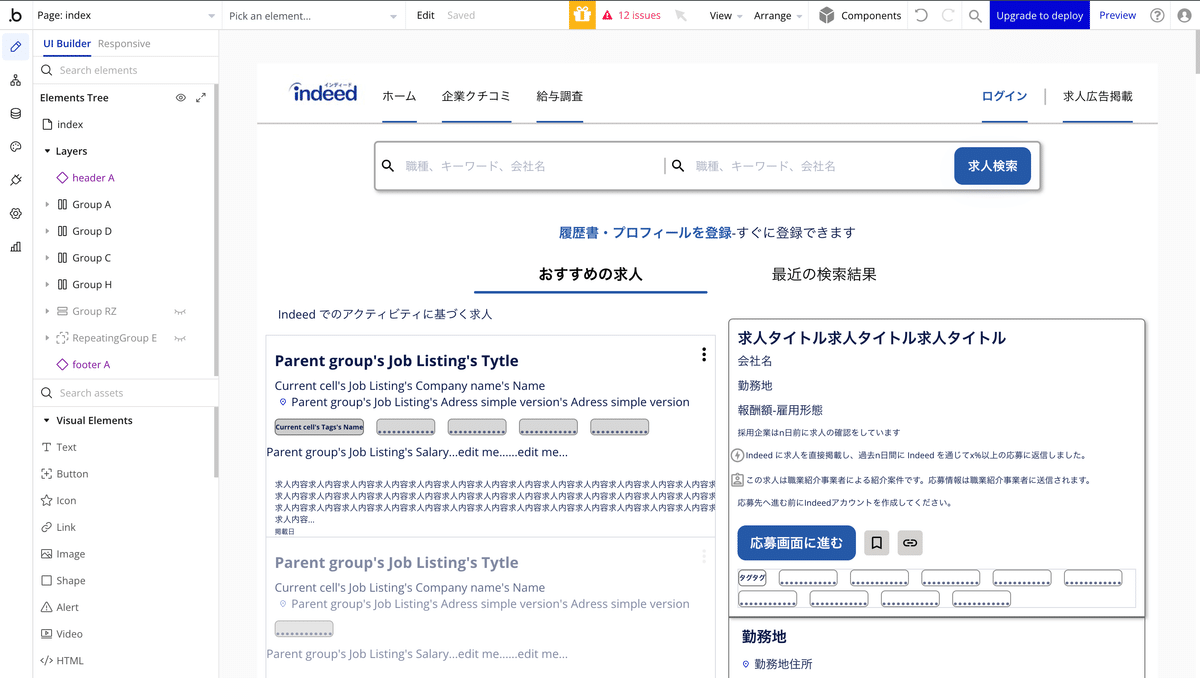Click the account avatar icon
Viewport: 1200px width, 678px height.
tap(1184, 15)
